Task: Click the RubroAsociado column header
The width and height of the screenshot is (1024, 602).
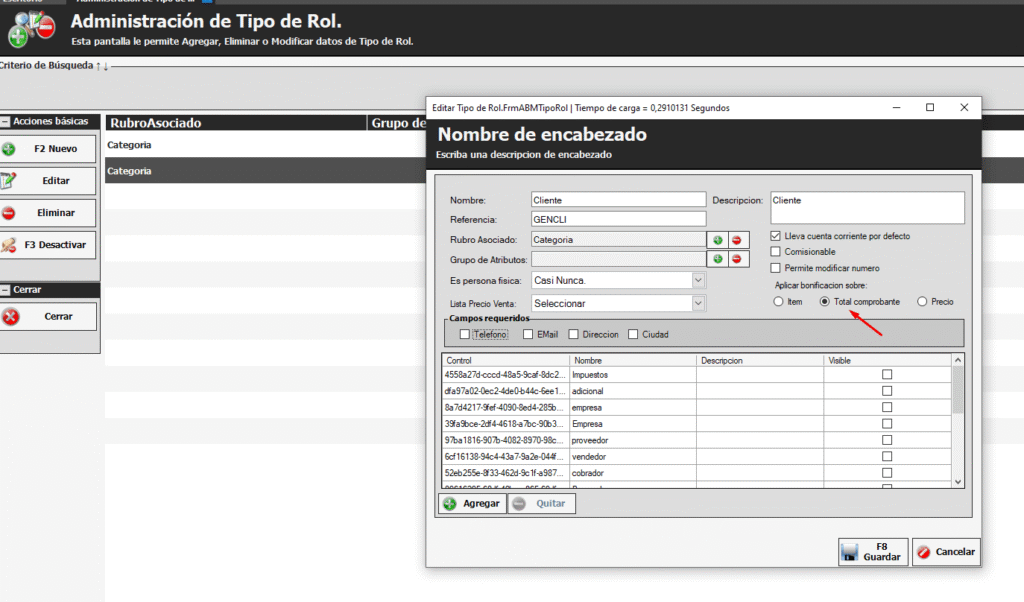Action: click(x=155, y=124)
